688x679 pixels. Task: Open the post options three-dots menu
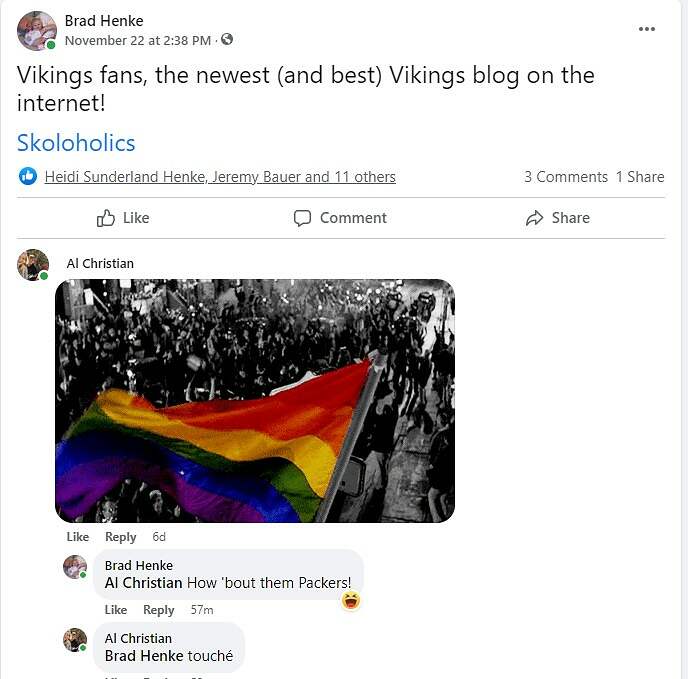pos(647,29)
